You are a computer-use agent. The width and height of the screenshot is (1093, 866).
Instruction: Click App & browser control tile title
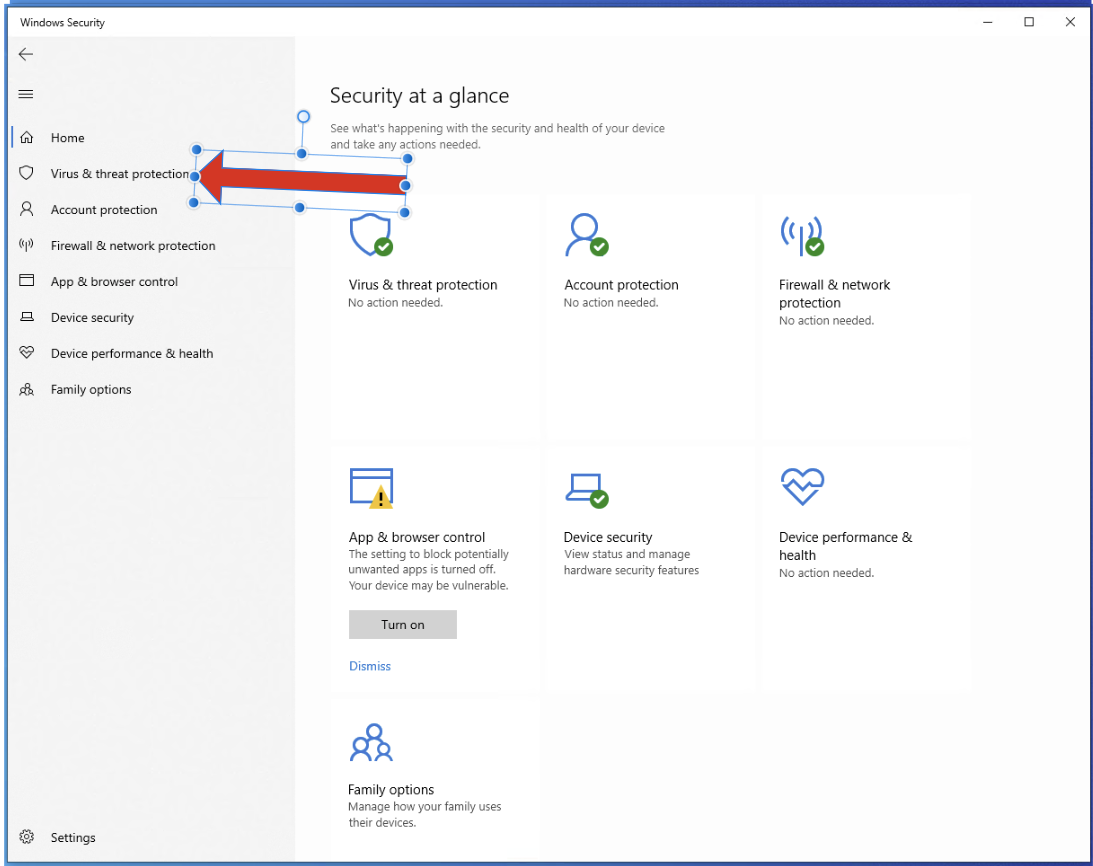pos(417,537)
